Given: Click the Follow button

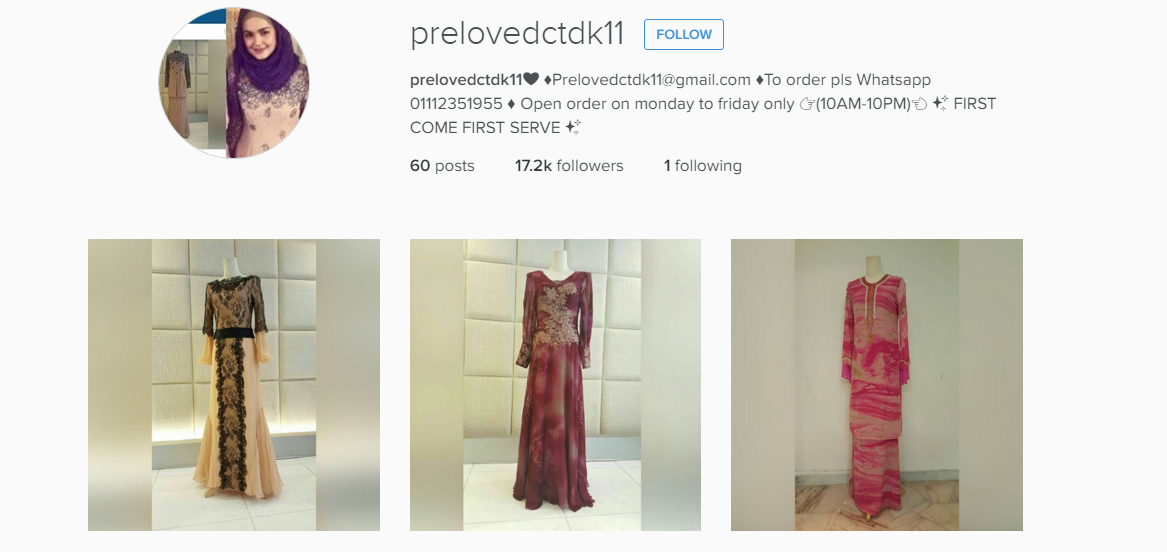Looking at the screenshot, I should pyautogui.click(x=683, y=34).
